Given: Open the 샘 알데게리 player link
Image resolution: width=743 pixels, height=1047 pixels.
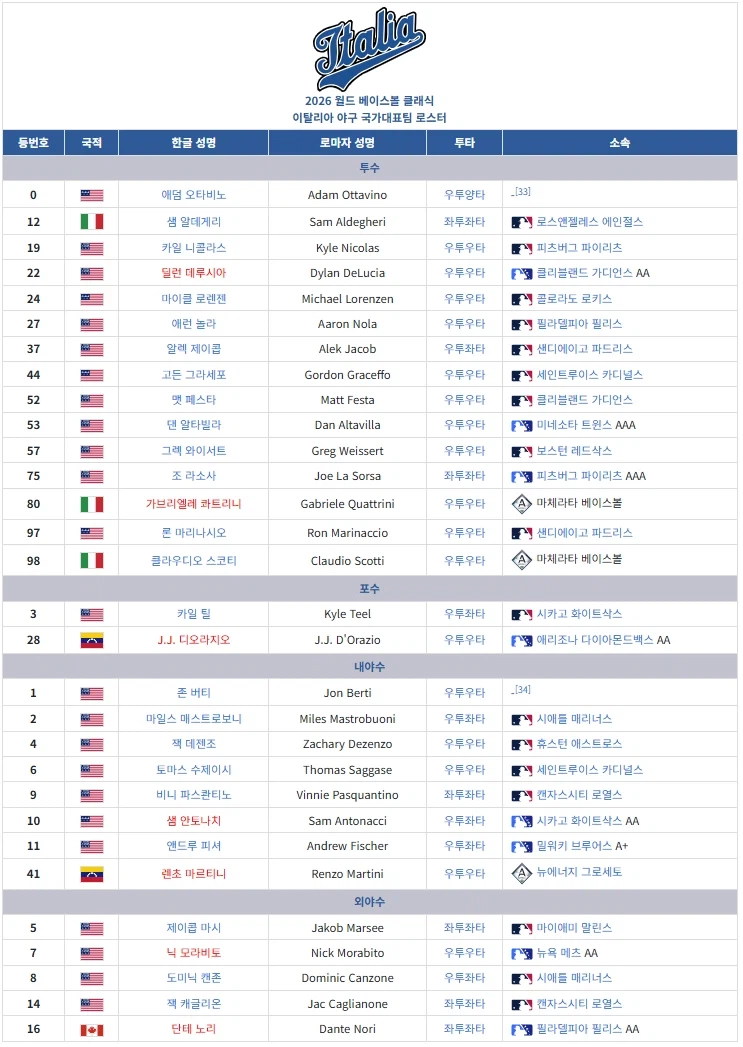Looking at the screenshot, I should coord(194,222).
